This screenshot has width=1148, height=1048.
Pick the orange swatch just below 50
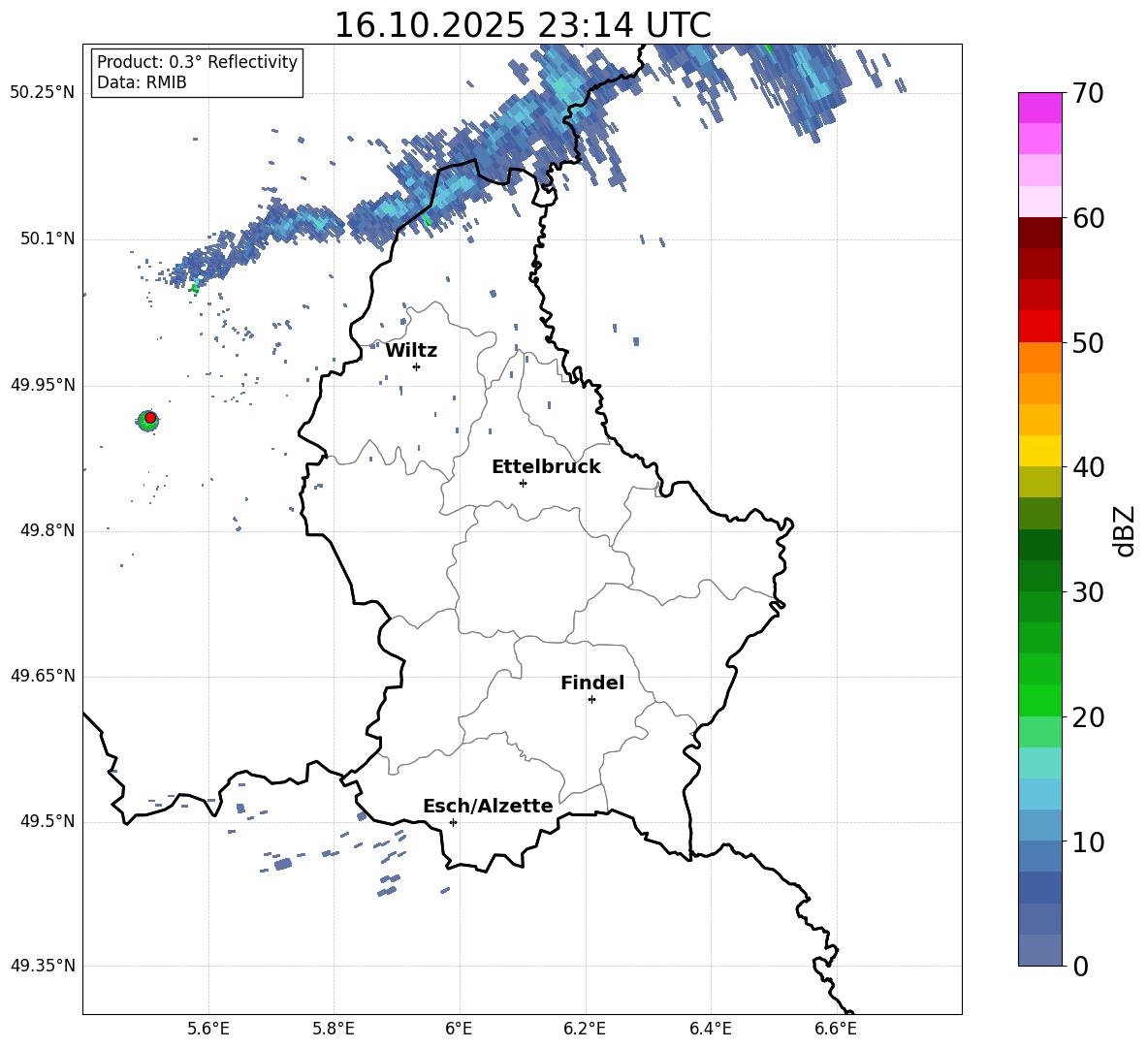tap(1039, 358)
